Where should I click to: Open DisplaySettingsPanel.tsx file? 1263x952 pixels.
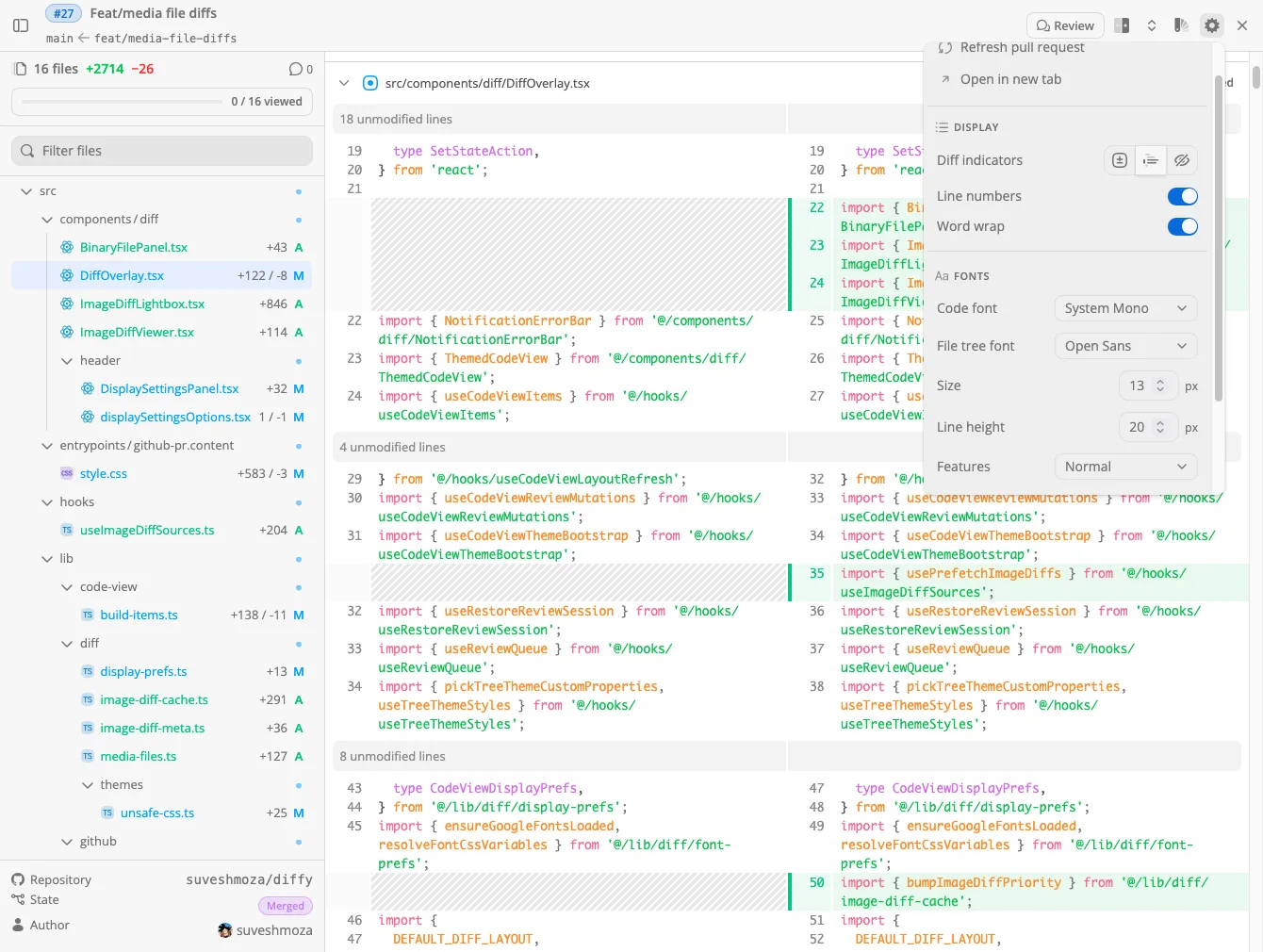click(162, 388)
